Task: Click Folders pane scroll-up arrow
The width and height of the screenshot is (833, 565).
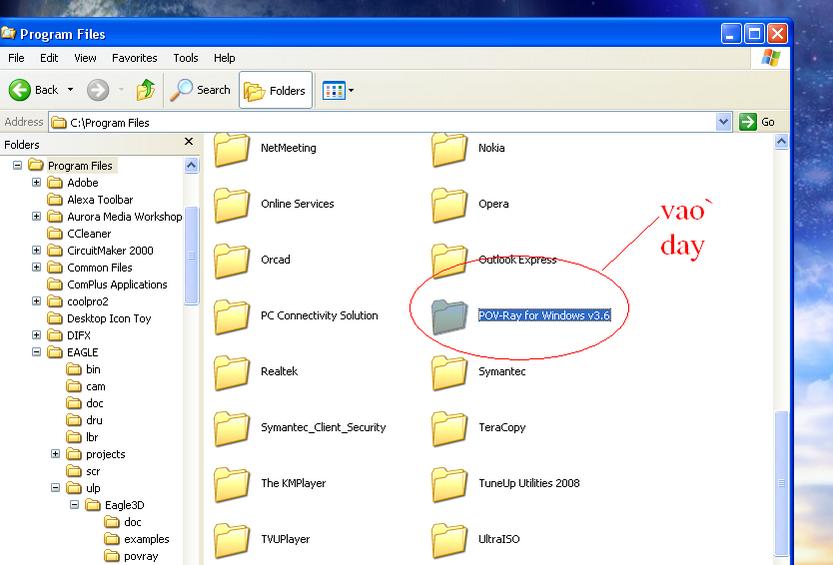Action: tap(191, 165)
